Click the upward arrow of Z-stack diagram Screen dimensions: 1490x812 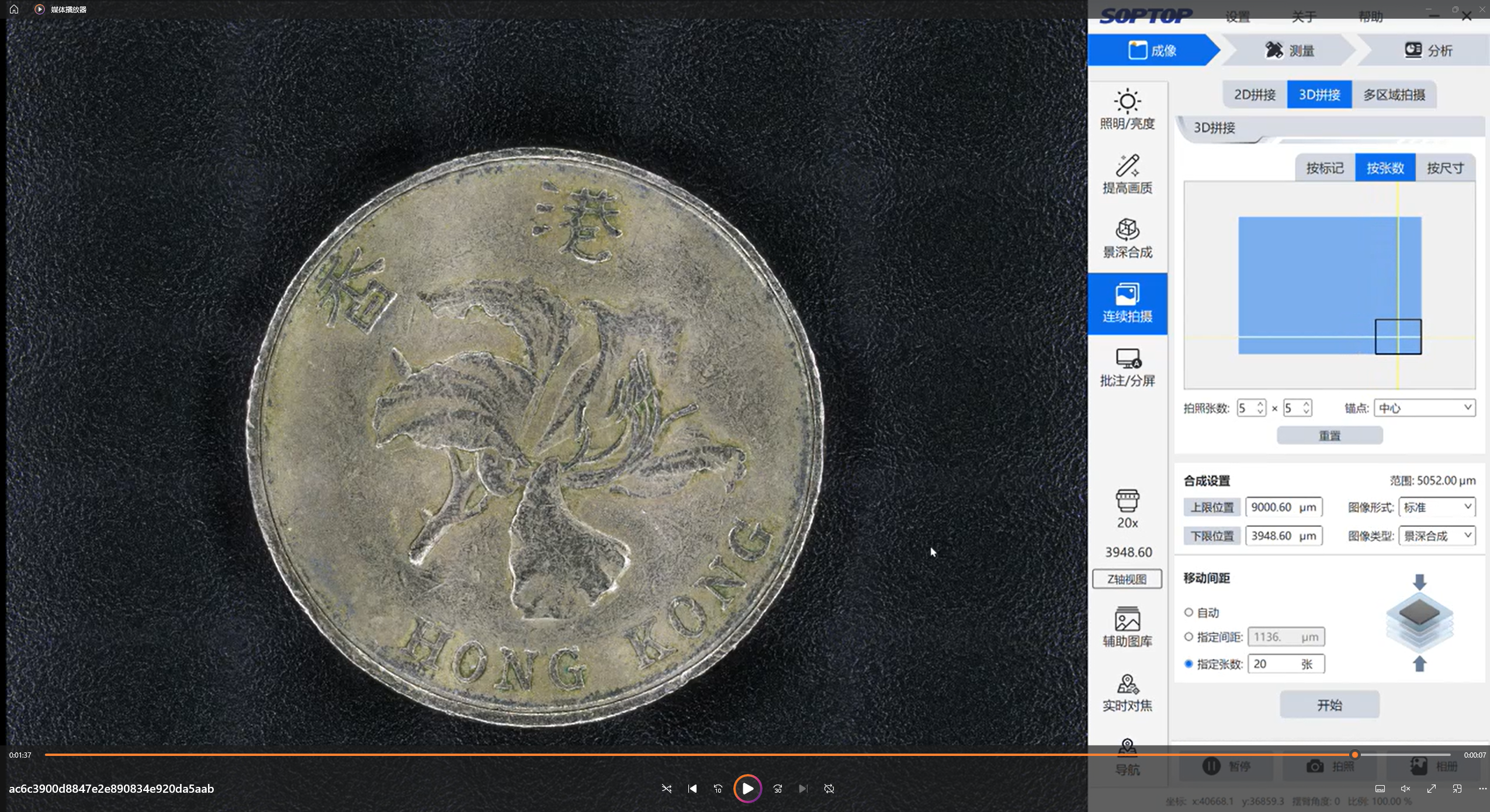(x=1420, y=664)
